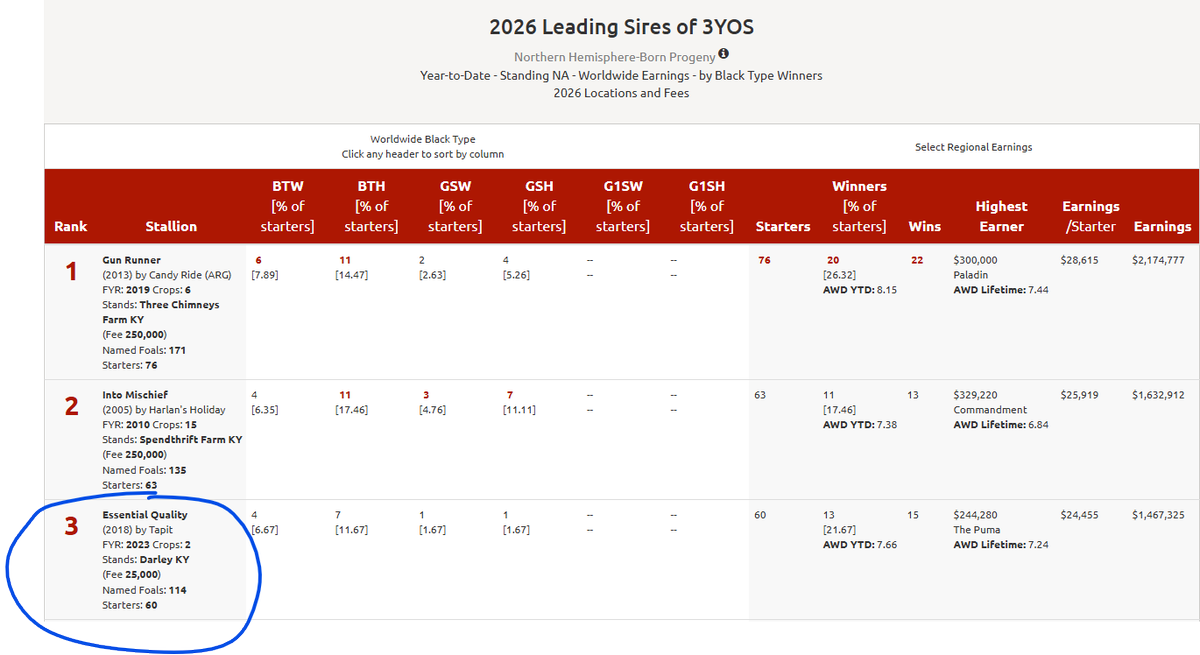Sort by Highest Earner column

click(1001, 216)
